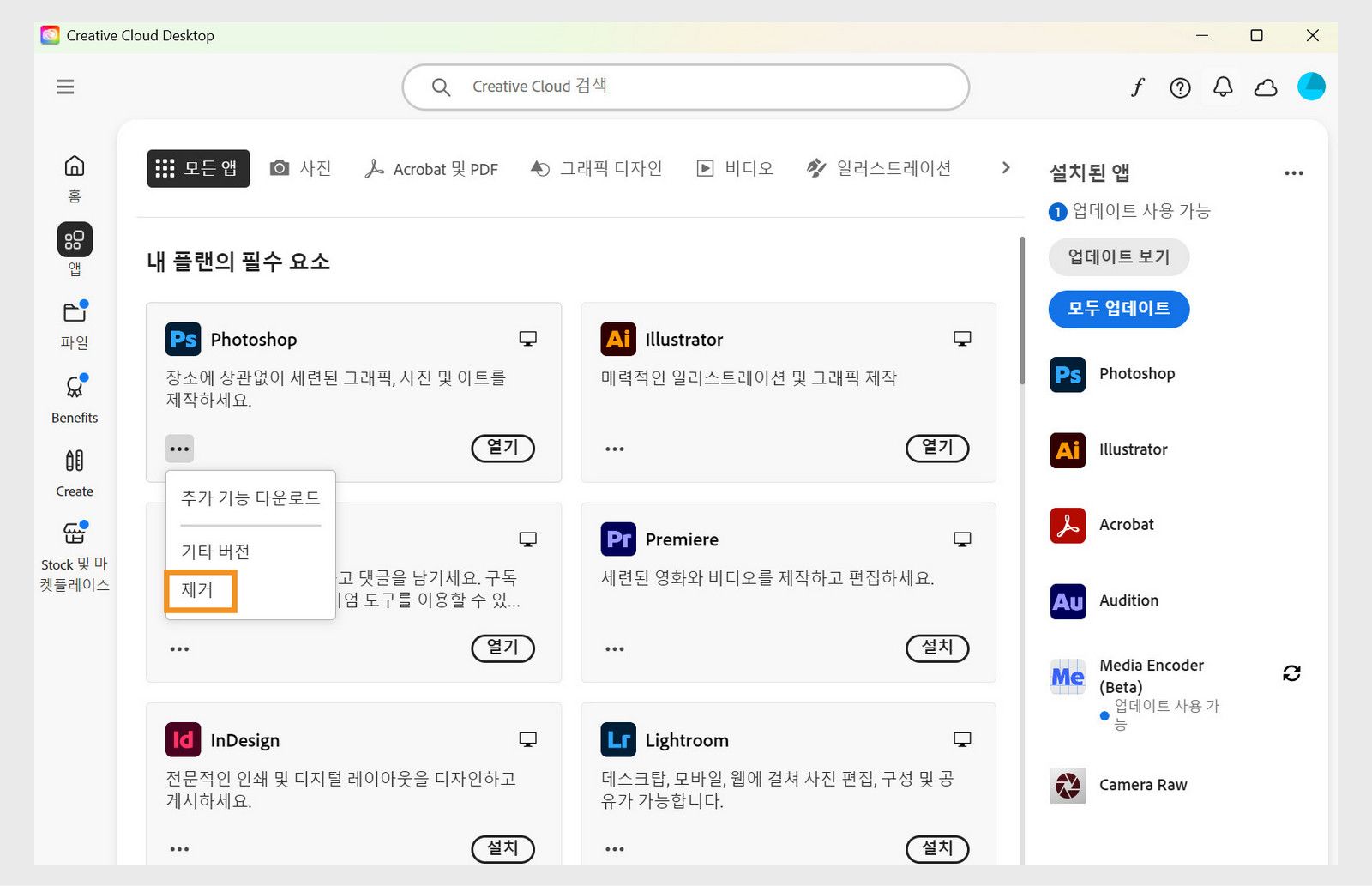Screen dimensions: 1372x886
Task: Open Illustrator with its 열기 button
Action: coord(936,448)
